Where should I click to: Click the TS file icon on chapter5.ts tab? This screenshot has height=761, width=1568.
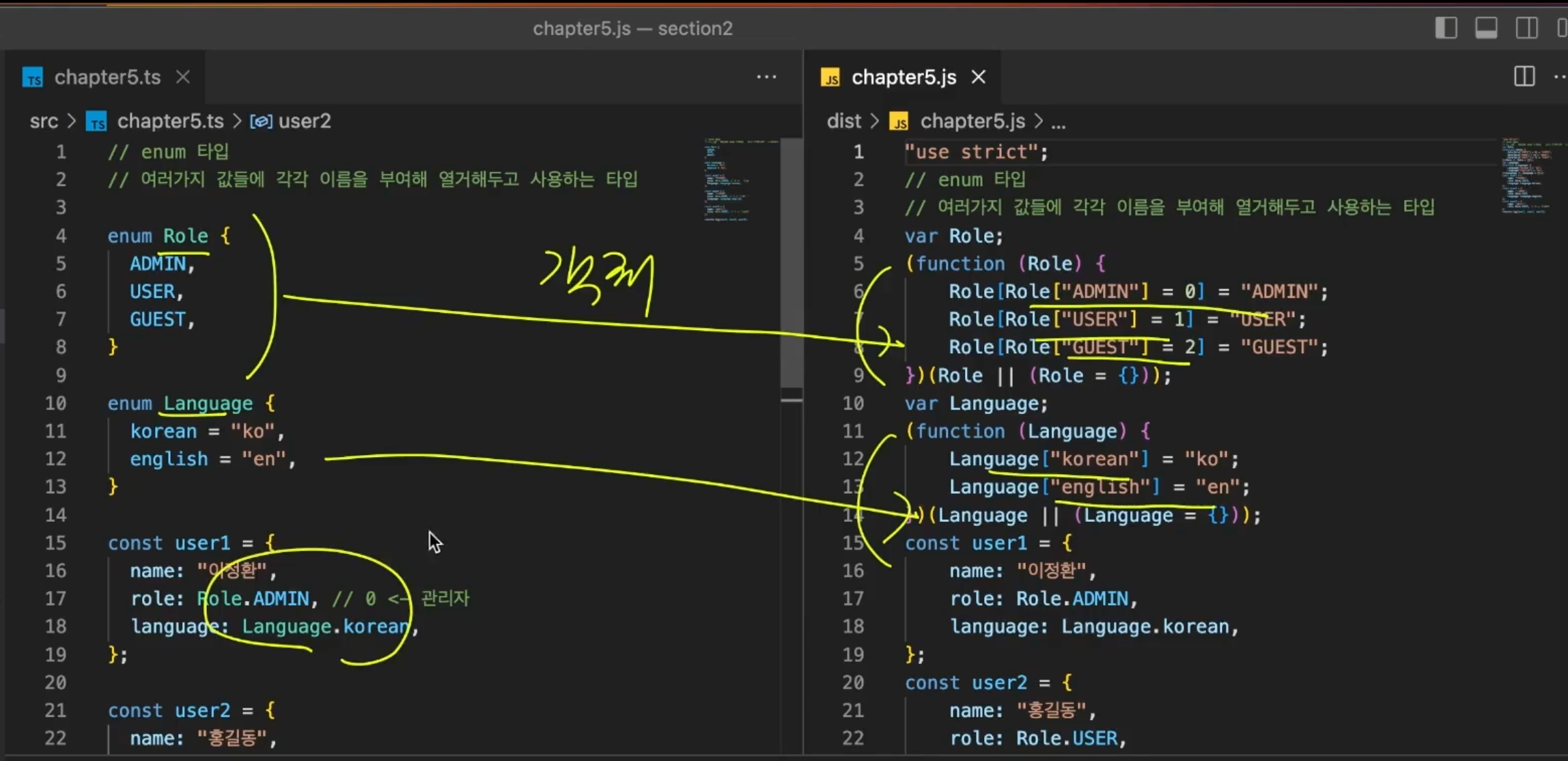33,77
